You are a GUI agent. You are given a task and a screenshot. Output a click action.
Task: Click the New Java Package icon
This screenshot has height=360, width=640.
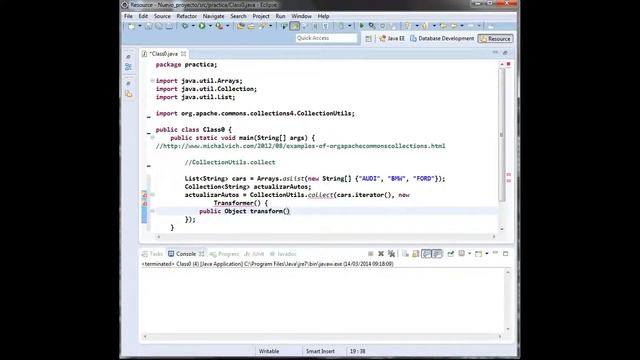tap(240, 26)
